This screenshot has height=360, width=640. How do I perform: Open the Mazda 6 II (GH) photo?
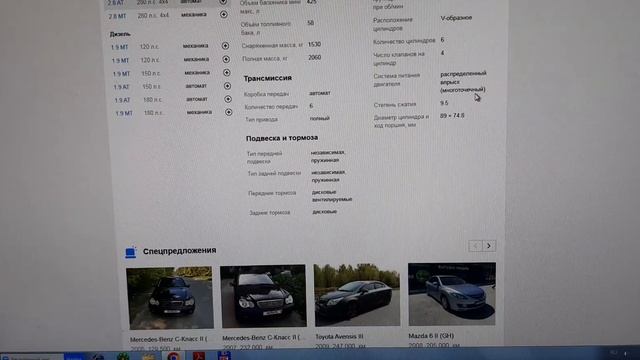click(x=452, y=294)
